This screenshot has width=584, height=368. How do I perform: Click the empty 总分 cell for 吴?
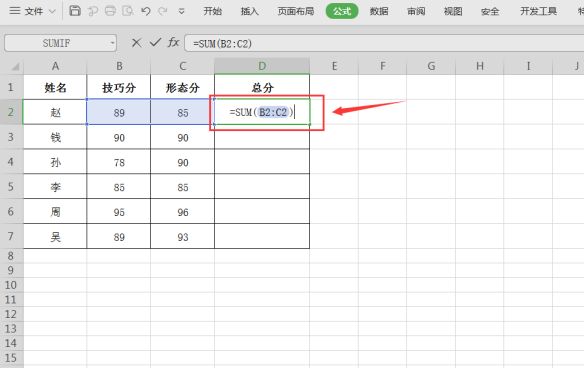click(x=262, y=237)
